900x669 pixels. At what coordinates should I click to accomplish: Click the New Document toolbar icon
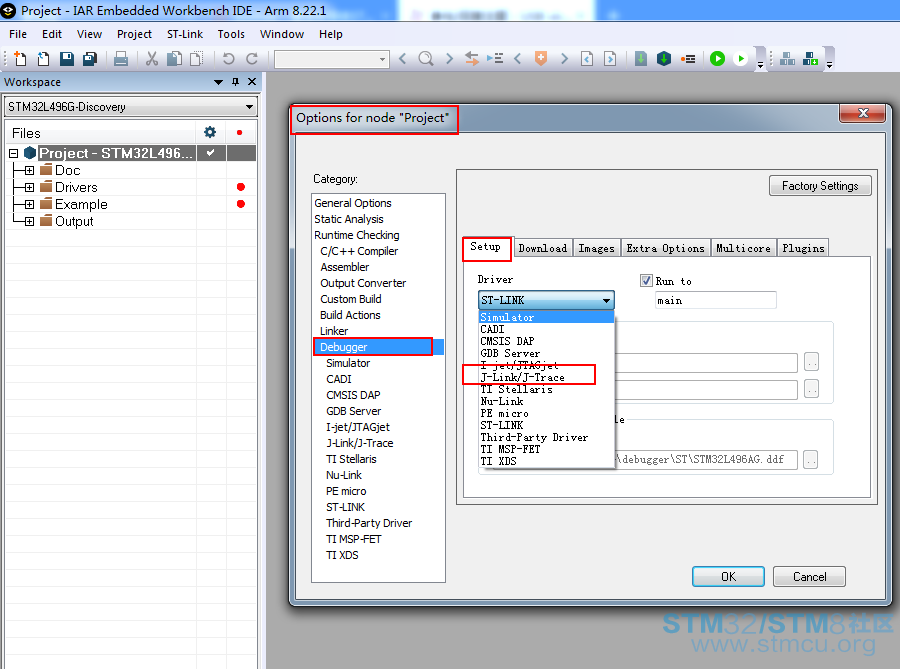pyautogui.click(x=20, y=59)
